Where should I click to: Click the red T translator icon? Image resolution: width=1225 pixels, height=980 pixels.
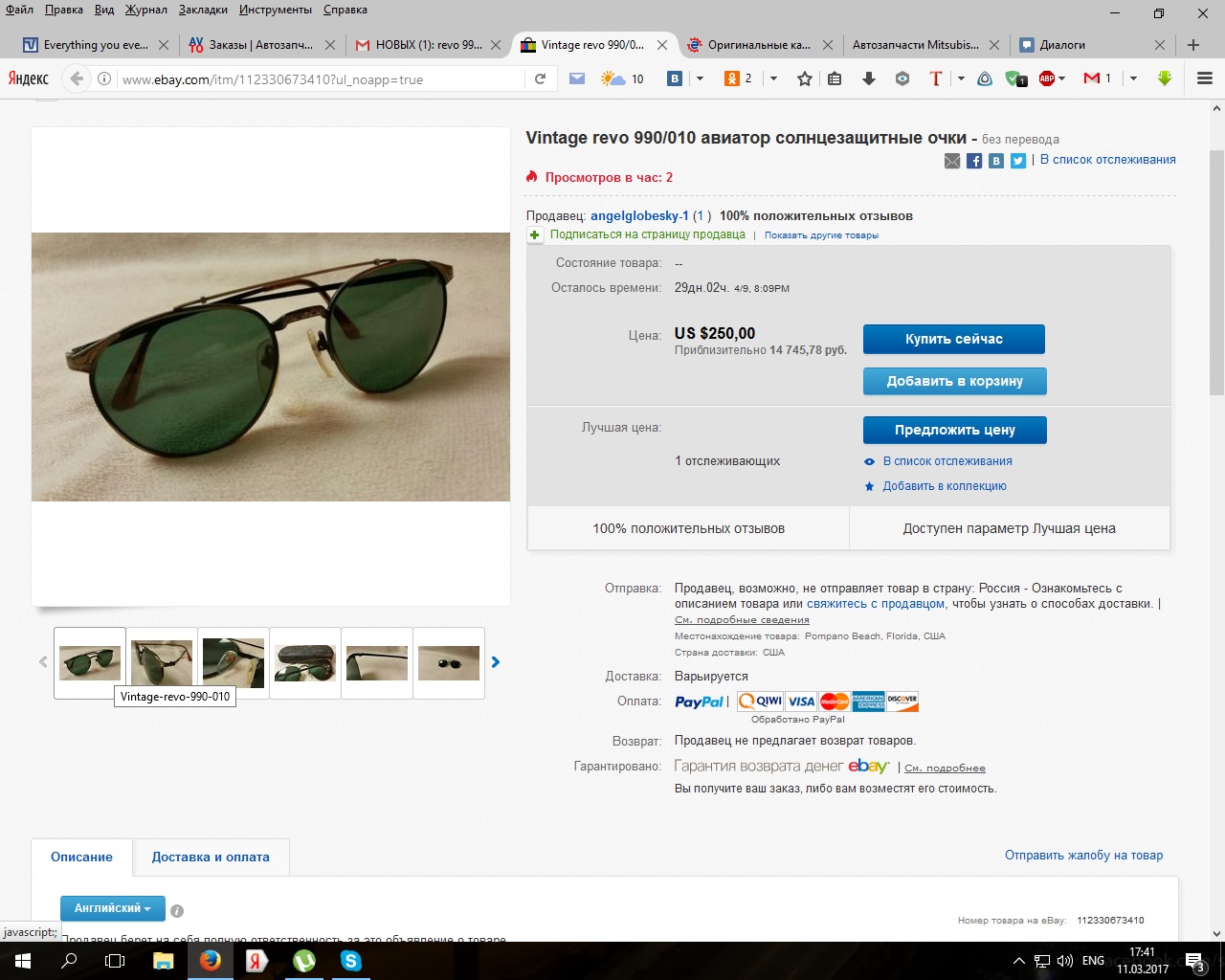[x=936, y=79]
